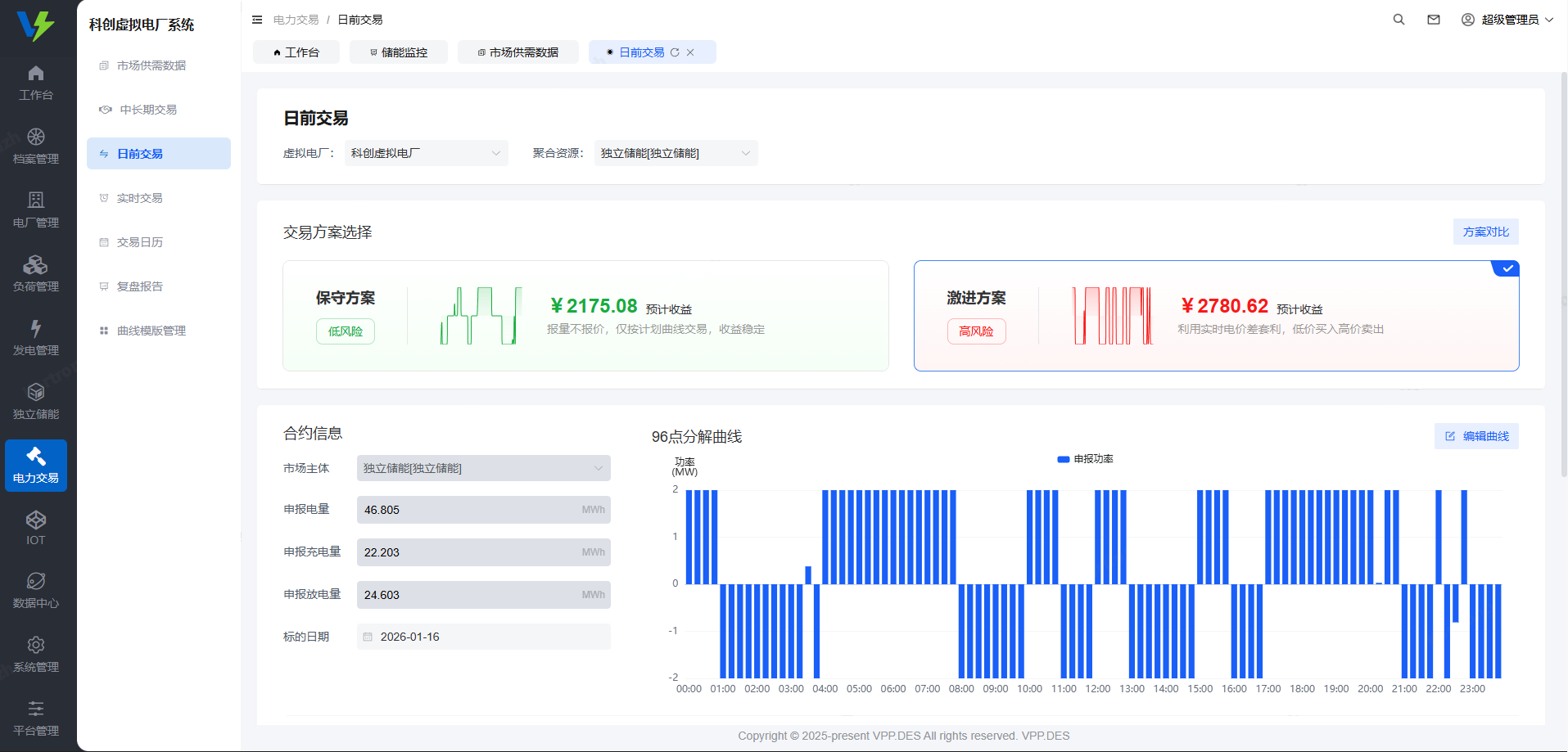Click the 发电管理 lightning icon
This screenshot has width=1568, height=752.
[35, 336]
